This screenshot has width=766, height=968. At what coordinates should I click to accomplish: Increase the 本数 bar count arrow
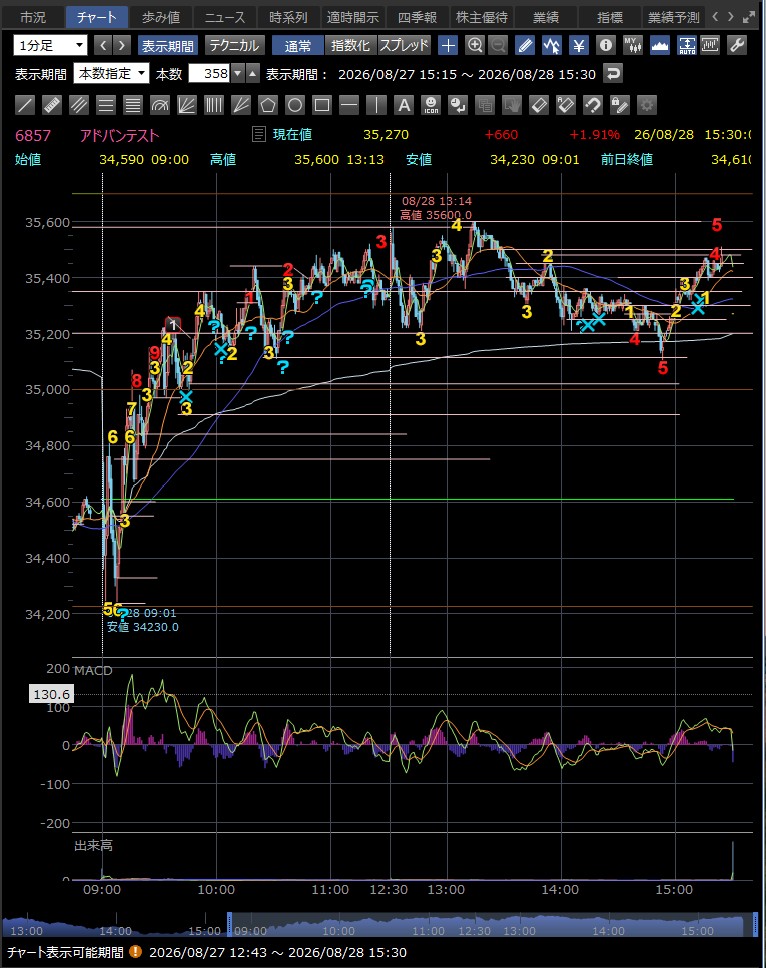[x=253, y=73]
